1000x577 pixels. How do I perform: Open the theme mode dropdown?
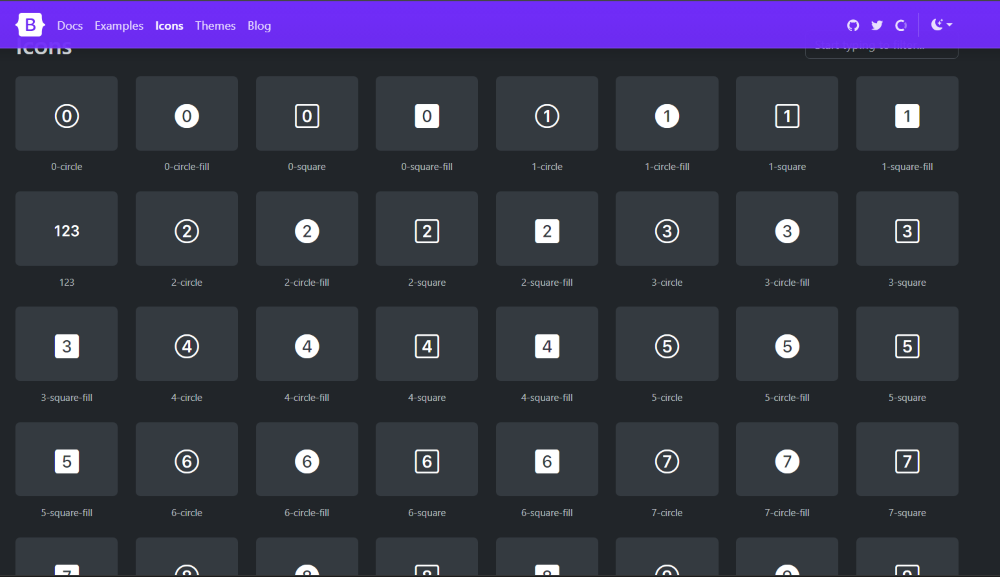point(941,25)
